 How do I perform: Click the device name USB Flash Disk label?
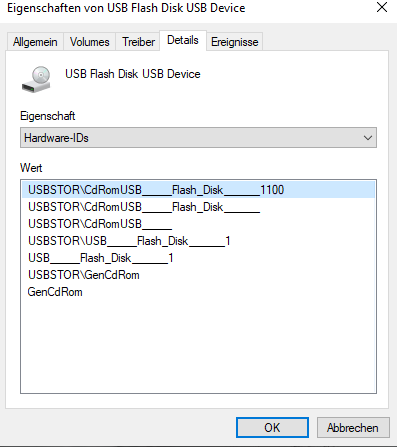point(133,74)
